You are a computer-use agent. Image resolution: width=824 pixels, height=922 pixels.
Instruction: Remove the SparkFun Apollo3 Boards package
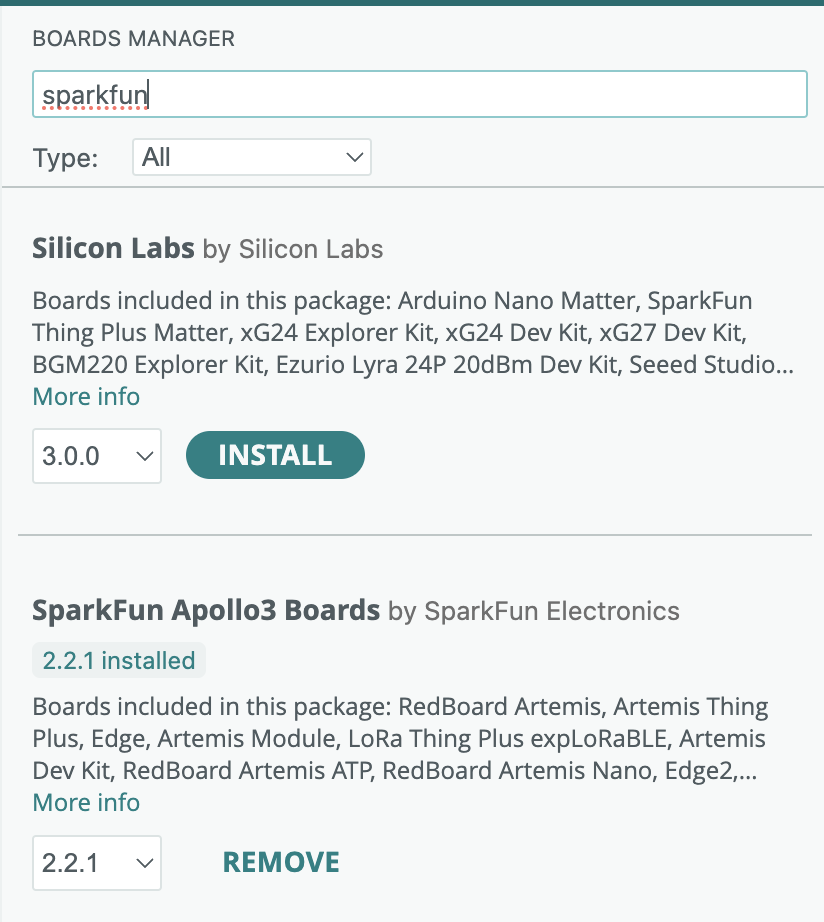[x=281, y=861]
